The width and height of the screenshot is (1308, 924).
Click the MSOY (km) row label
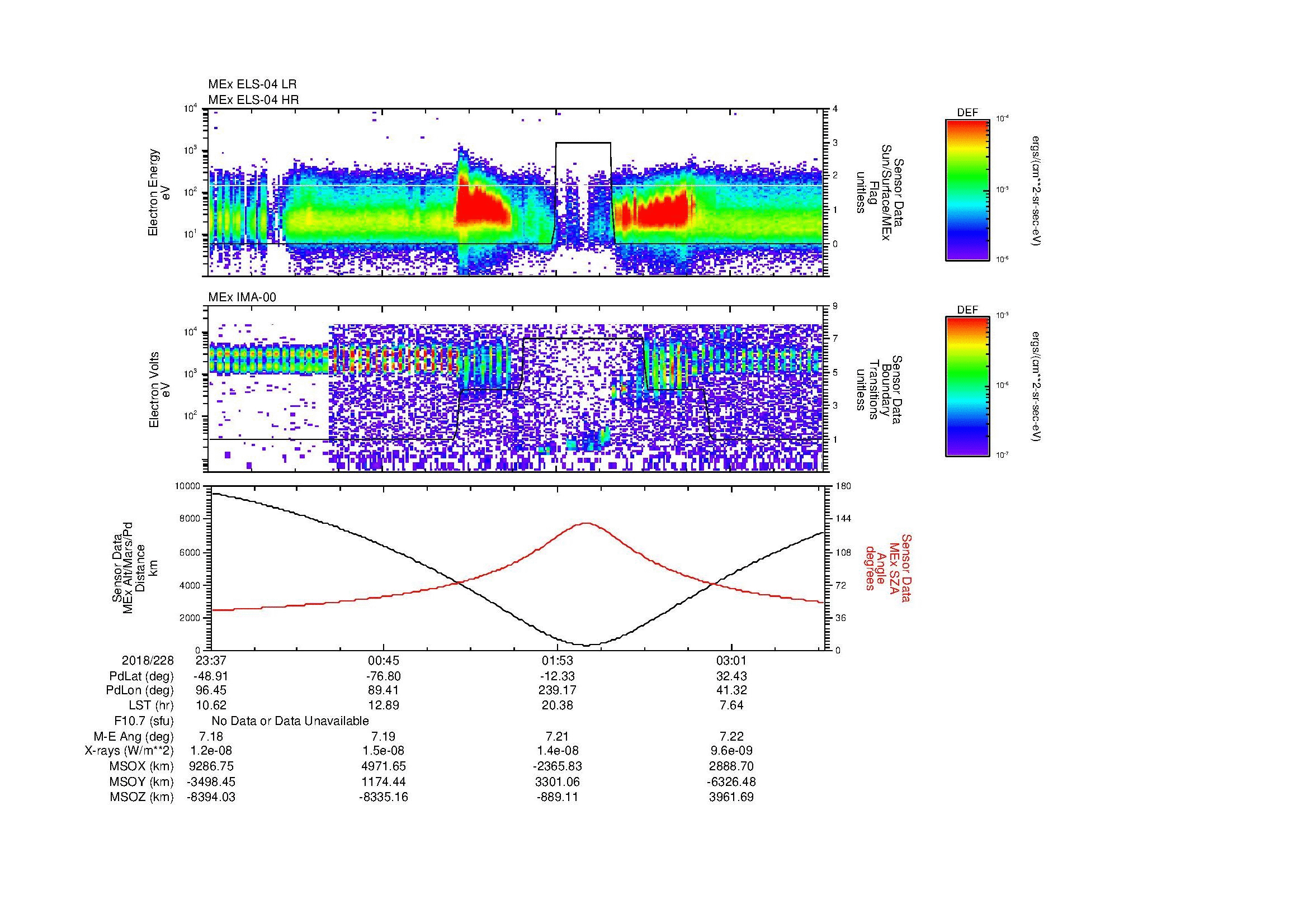point(141,781)
